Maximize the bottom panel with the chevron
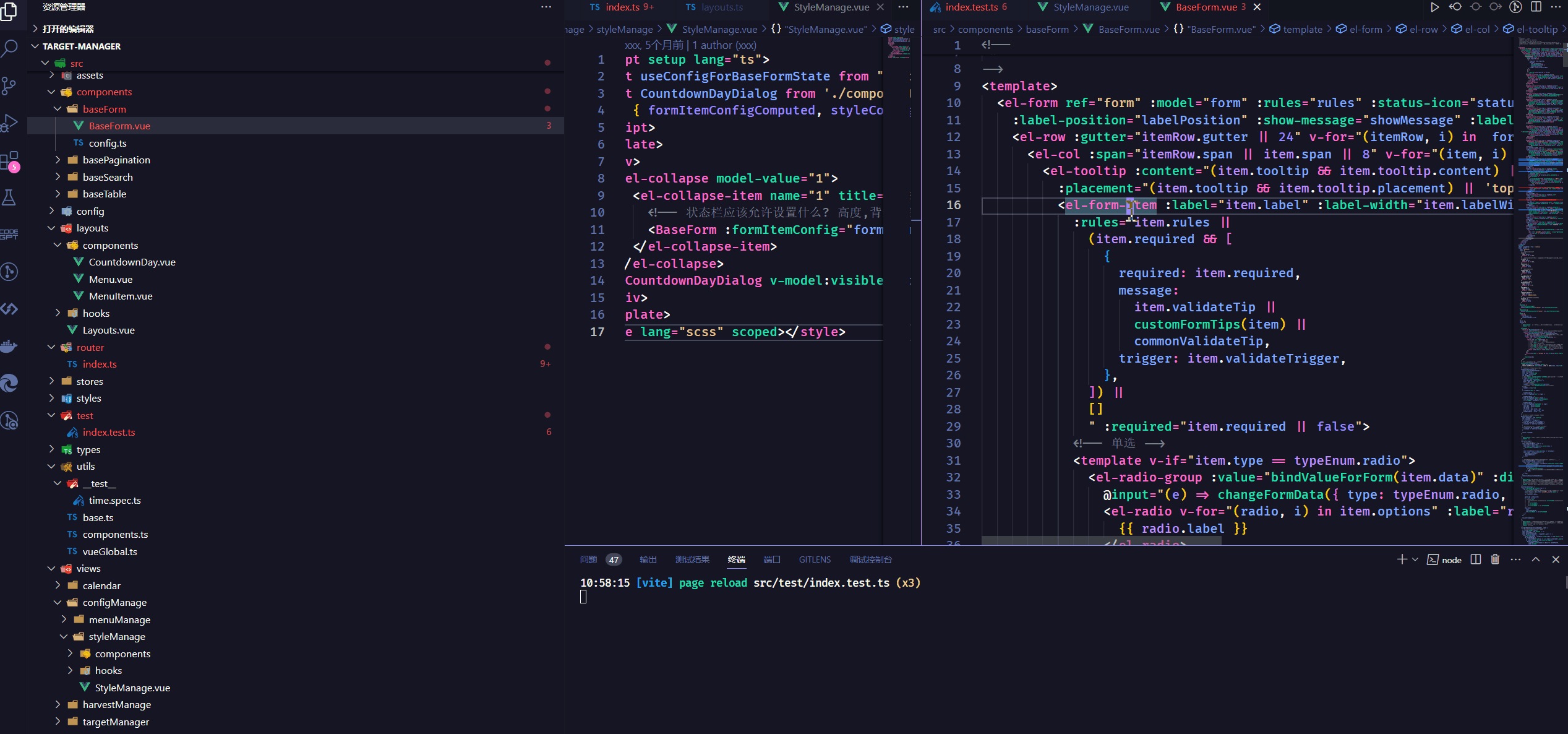1568x734 pixels. coord(1536,559)
